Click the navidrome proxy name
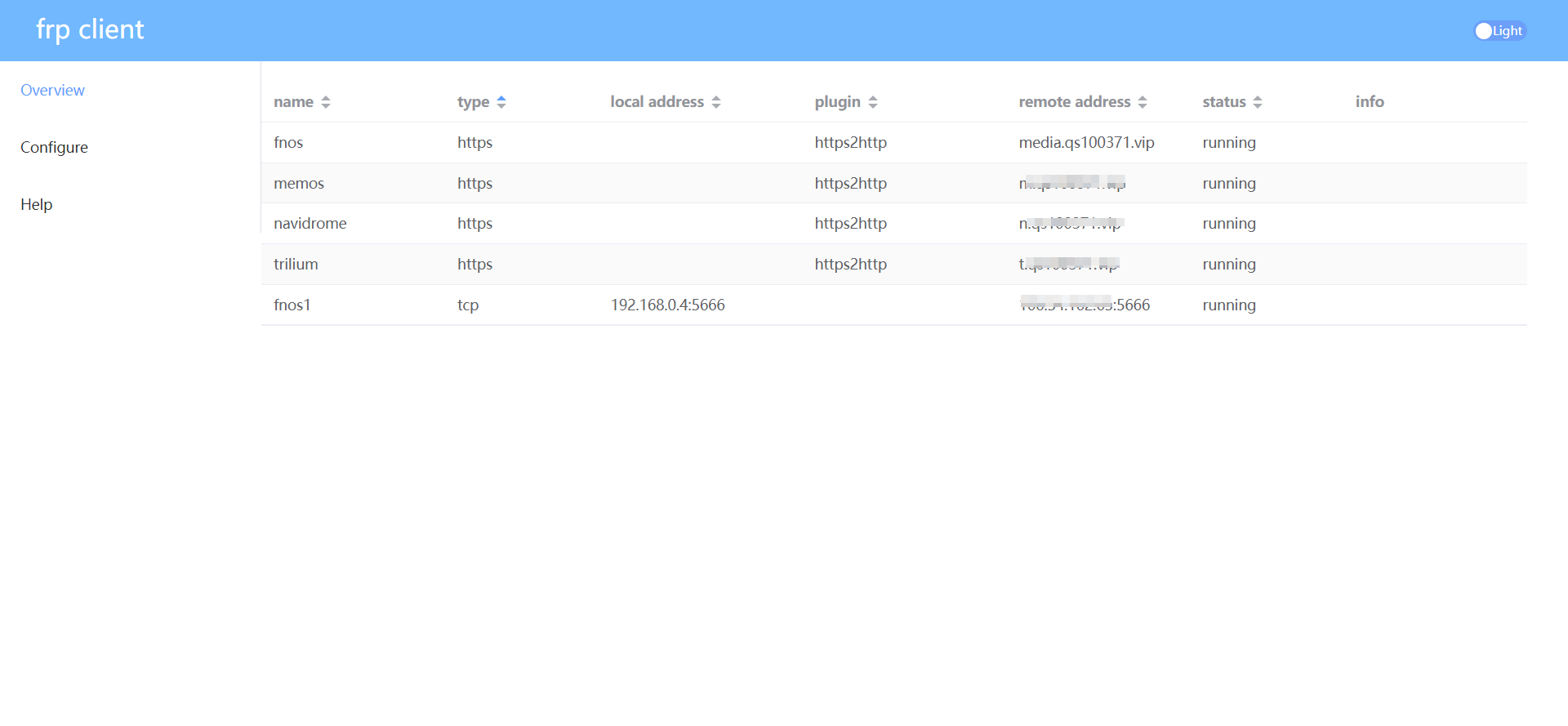Screen dimensions: 1568x726 [310, 224]
